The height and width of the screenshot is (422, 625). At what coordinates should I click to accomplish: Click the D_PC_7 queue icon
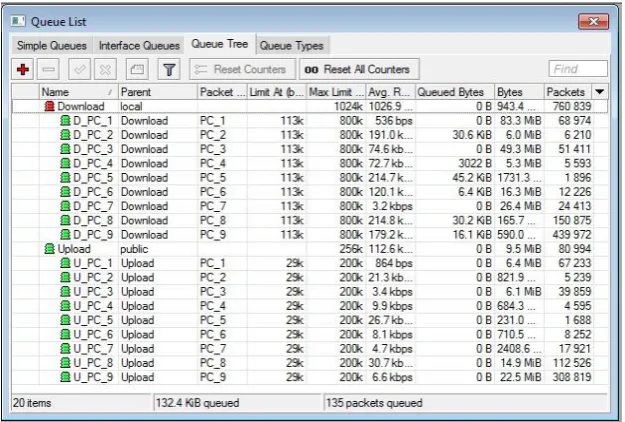tap(65, 206)
